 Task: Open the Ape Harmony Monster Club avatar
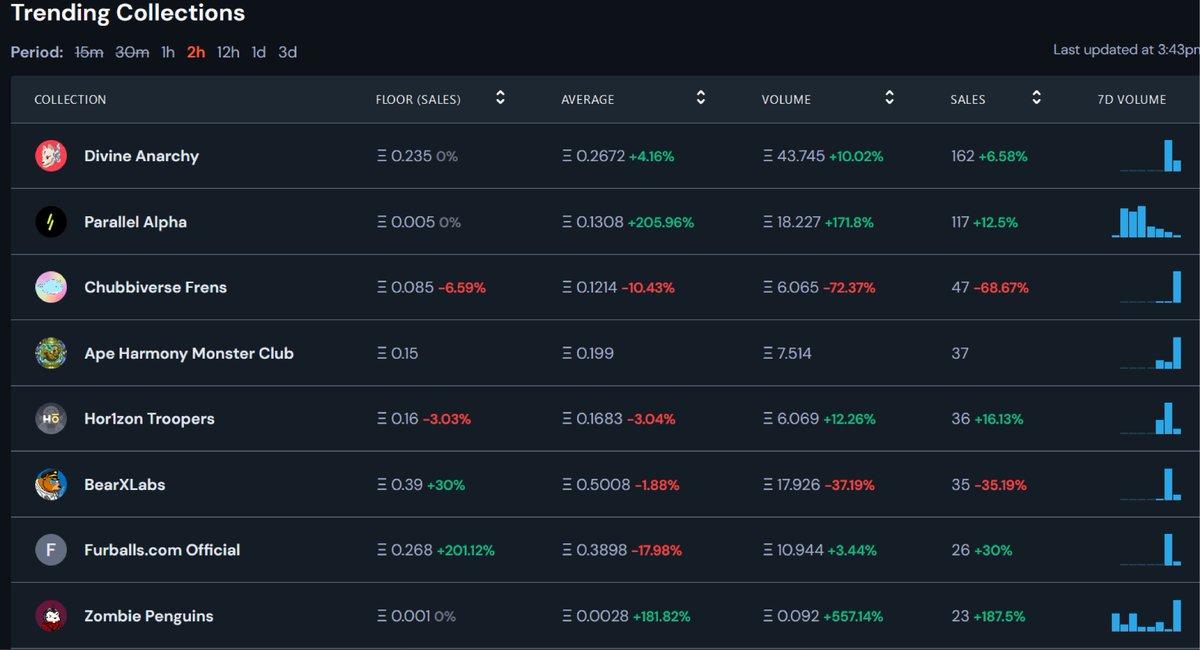click(51, 353)
